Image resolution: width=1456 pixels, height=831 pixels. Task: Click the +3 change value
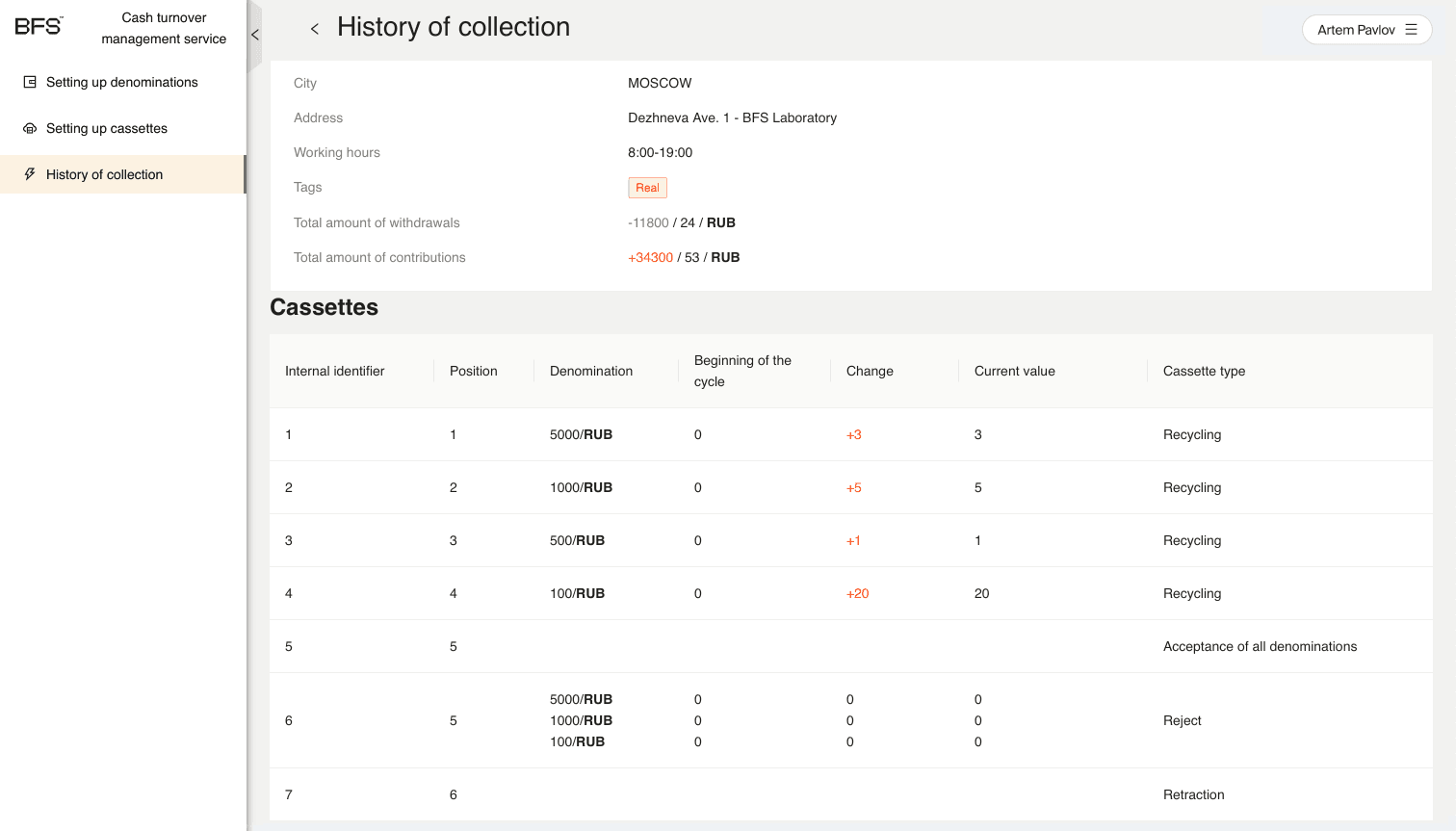pyautogui.click(x=853, y=434)
